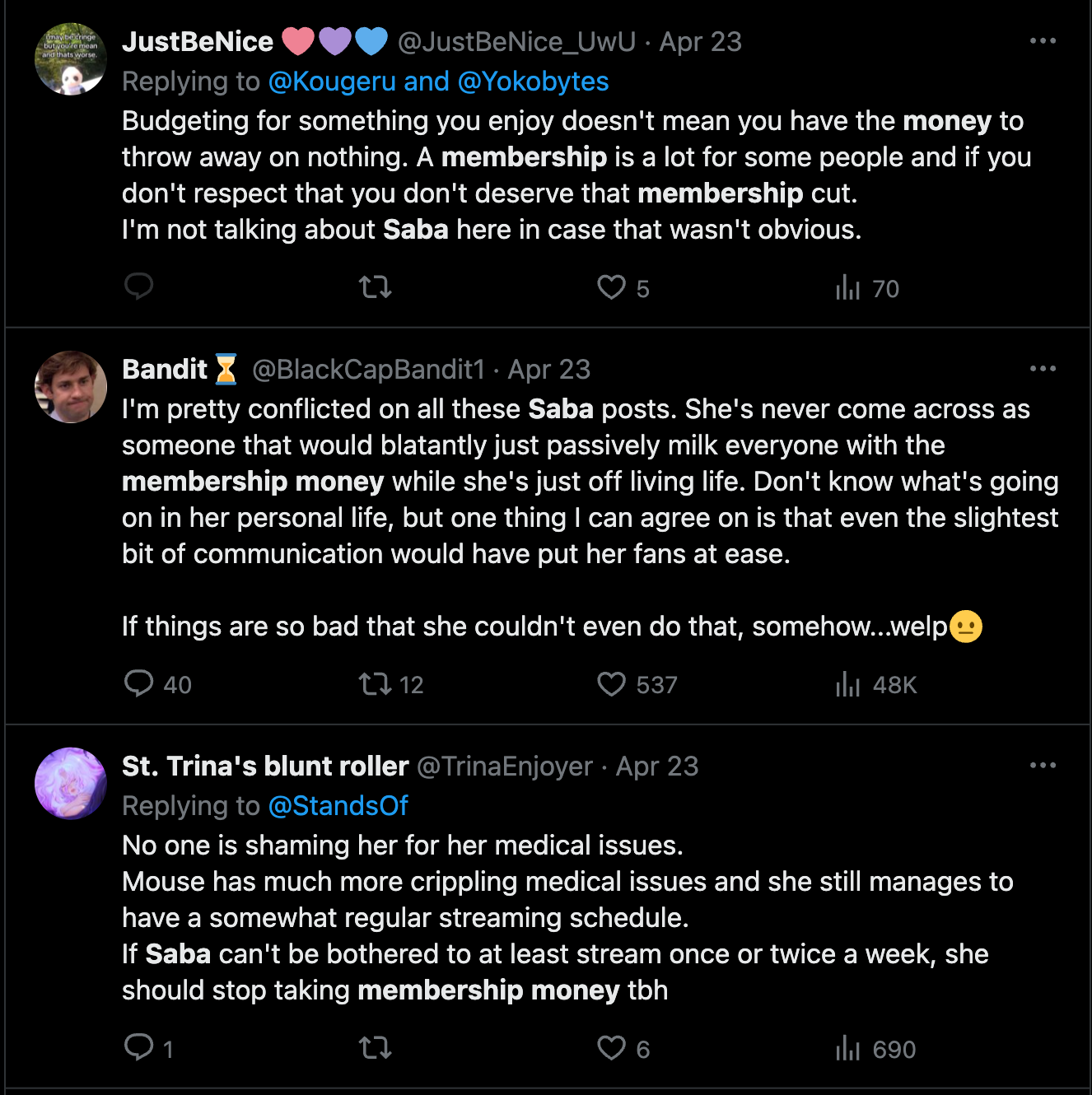Open Bandit's profile picture

tap(71, 387)
